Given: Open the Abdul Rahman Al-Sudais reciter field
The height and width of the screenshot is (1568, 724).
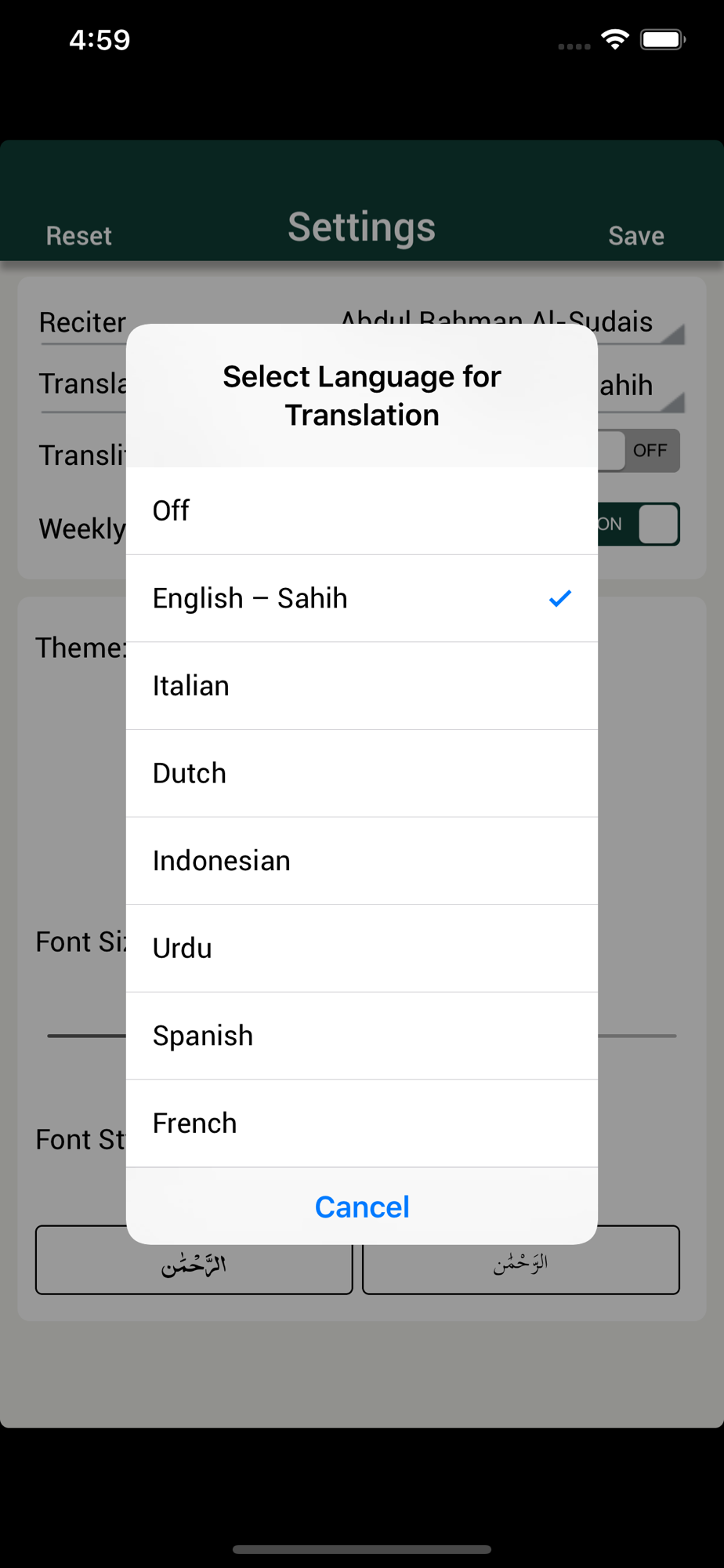Looking at the screenshot, I should click(x=497, y=321).
